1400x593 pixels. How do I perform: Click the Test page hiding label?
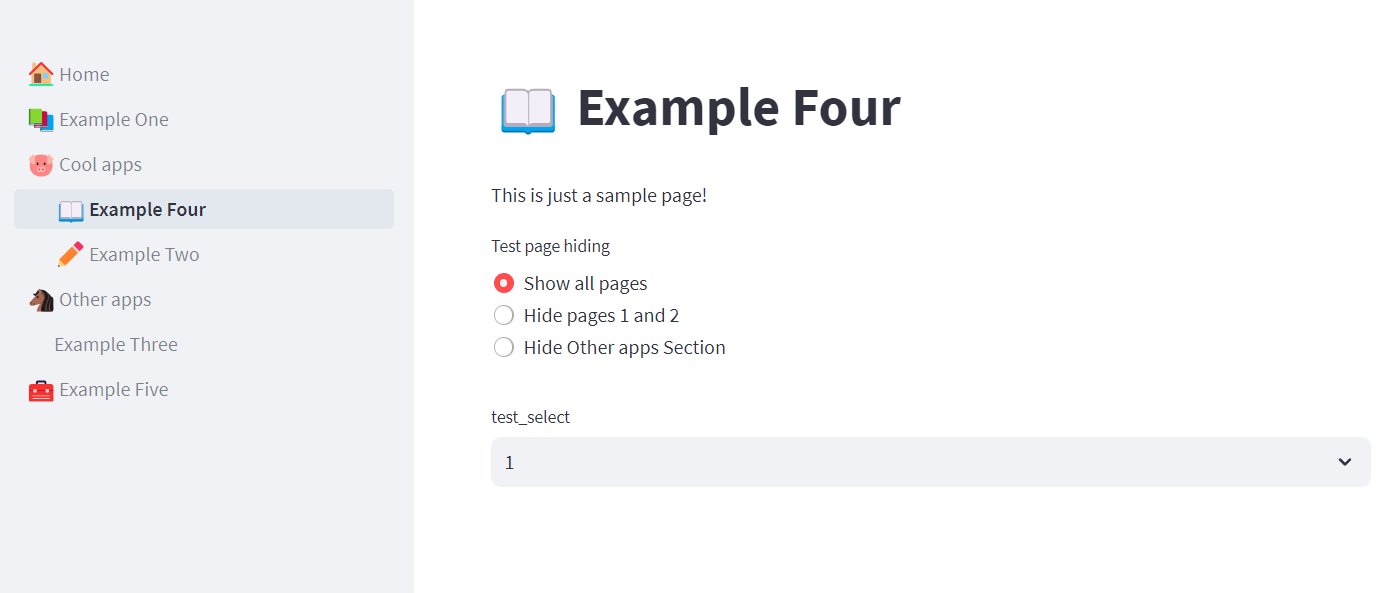550,245
